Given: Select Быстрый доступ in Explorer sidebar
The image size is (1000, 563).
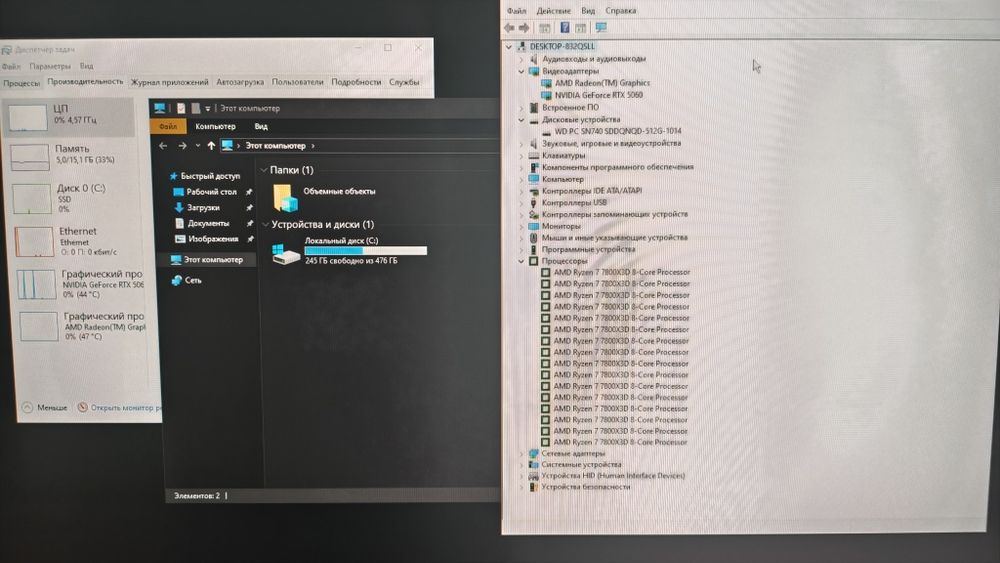Looking at the screenshot, I should [x=205, y=176].
